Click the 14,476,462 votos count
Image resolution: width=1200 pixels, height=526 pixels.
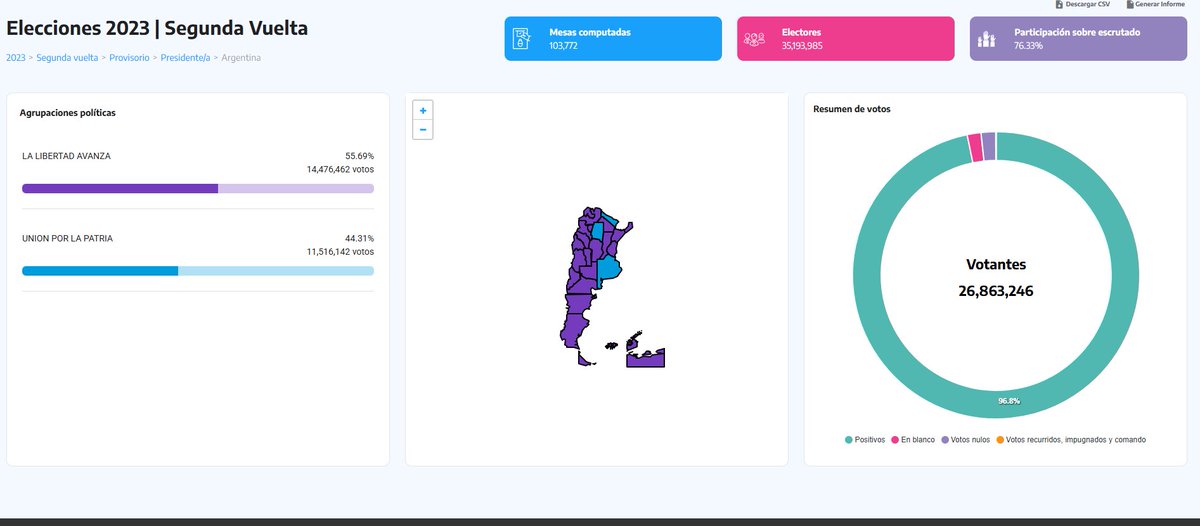pos(340,169)
